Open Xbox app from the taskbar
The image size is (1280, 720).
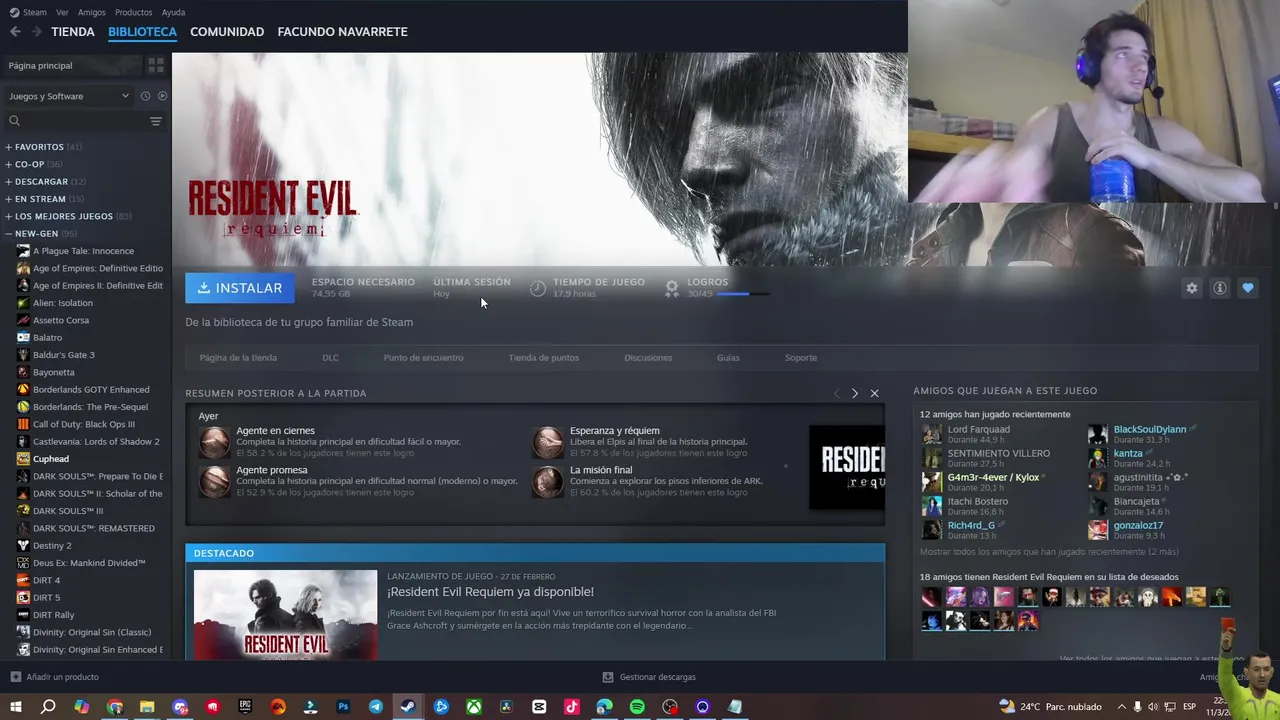coord(474,707)
